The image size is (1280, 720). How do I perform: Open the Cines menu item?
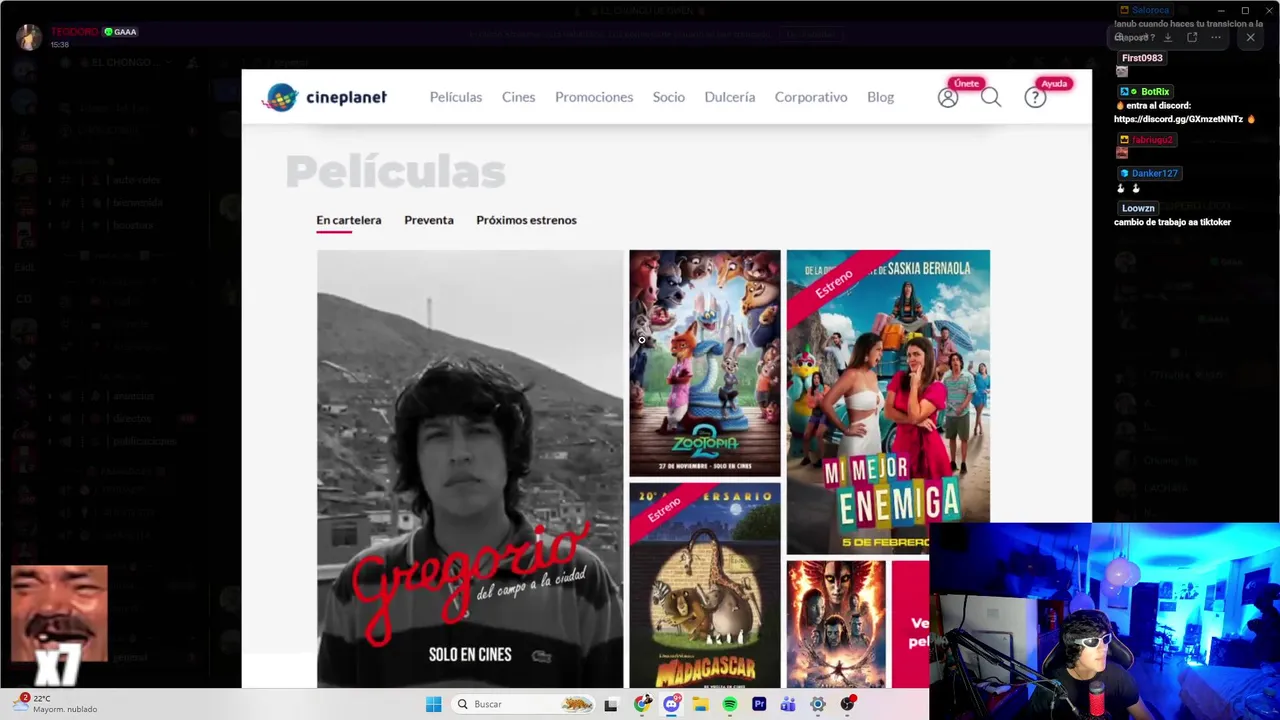(x=518, y=97)
